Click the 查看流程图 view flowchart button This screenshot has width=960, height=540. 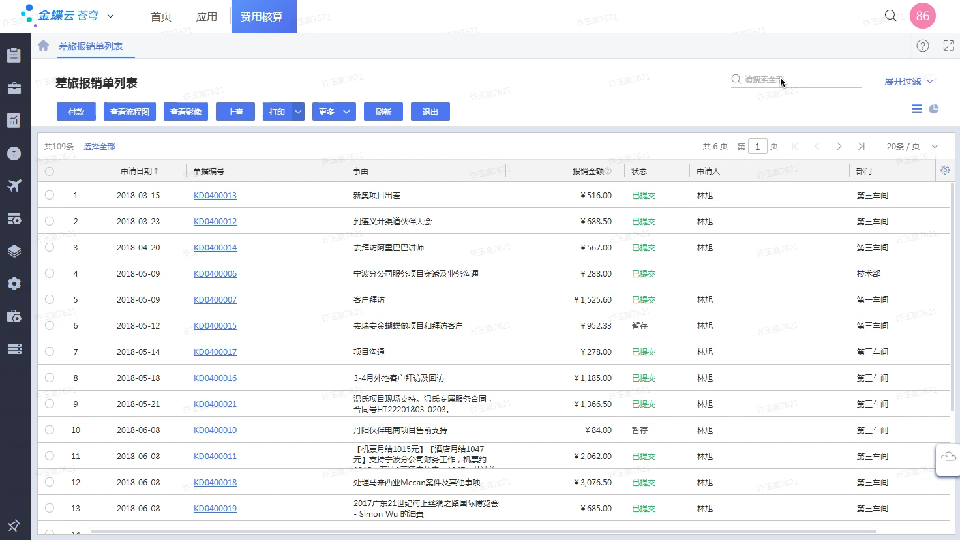(130, 111)
